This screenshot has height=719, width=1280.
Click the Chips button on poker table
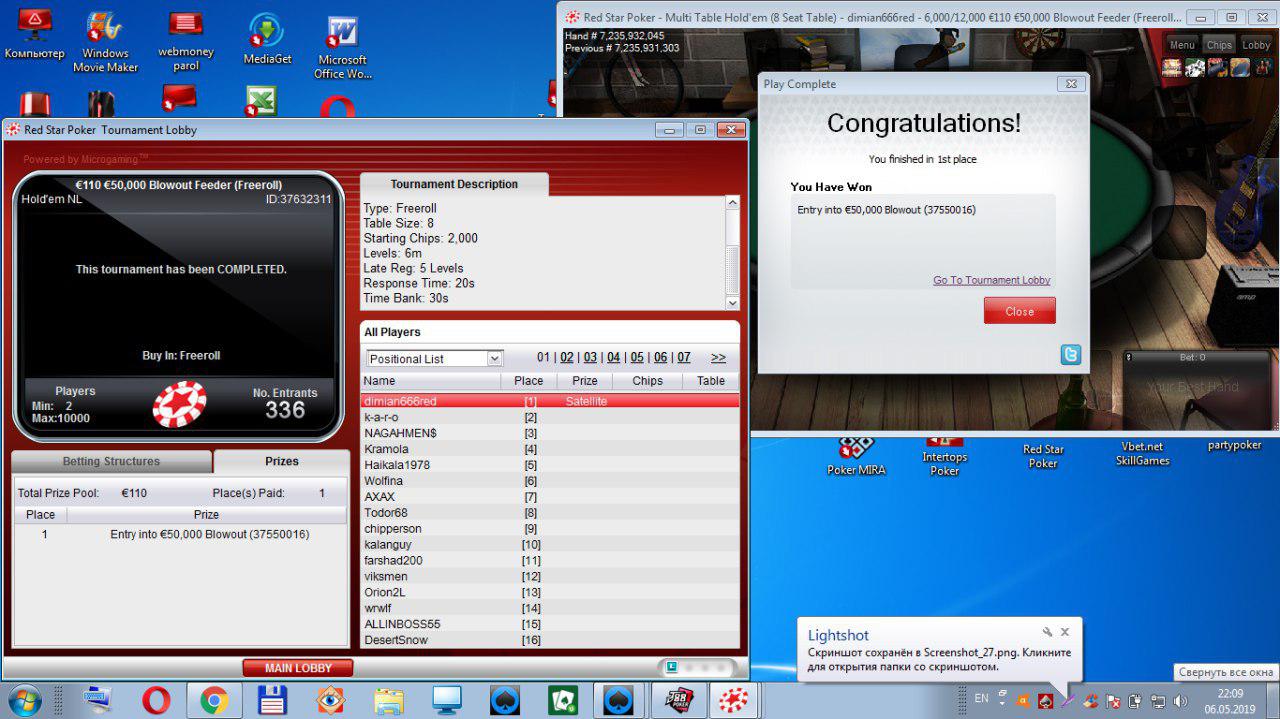click(x=1219, y=45)
